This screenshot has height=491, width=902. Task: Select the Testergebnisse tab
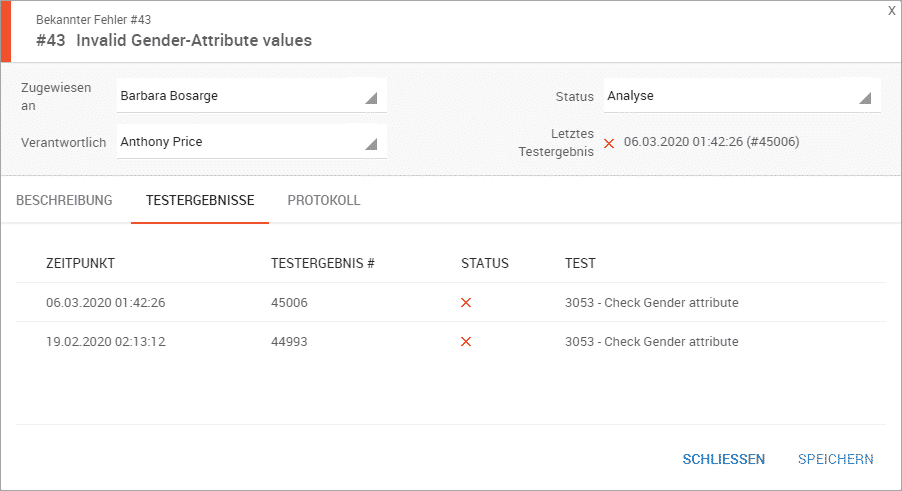point(200,201)
